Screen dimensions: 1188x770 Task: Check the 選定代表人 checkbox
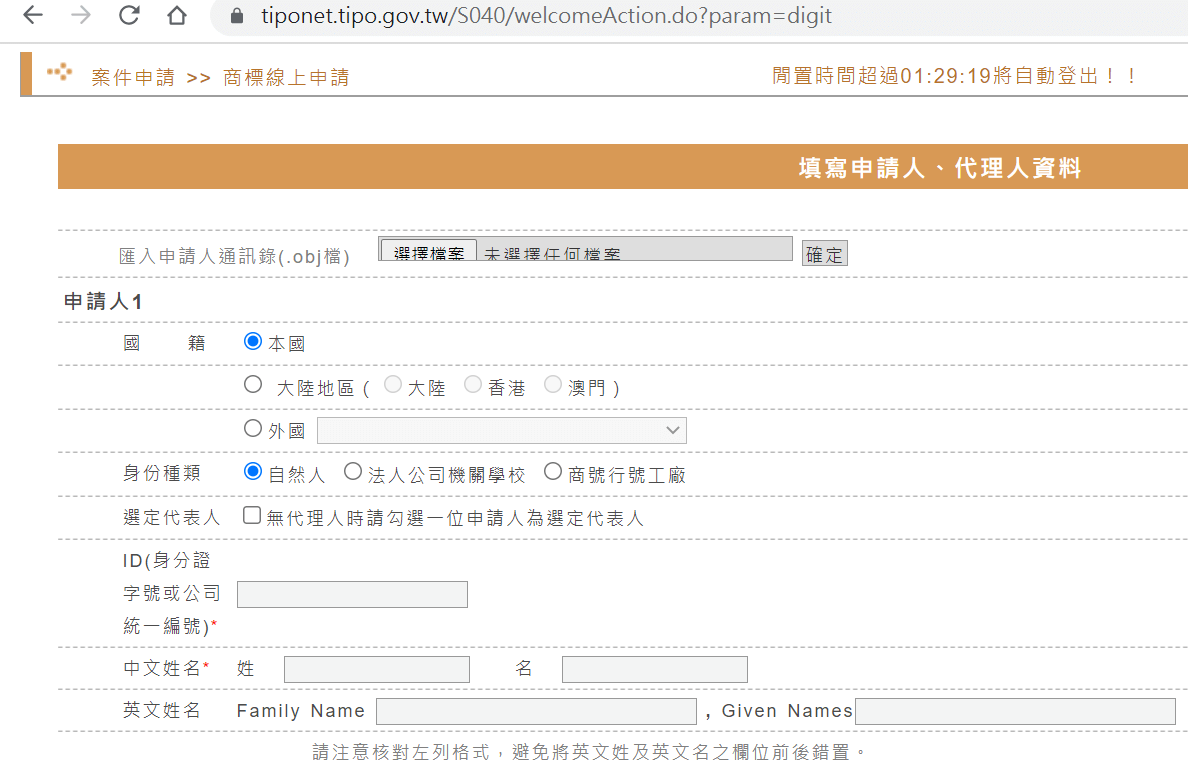[x=252, y=515]
